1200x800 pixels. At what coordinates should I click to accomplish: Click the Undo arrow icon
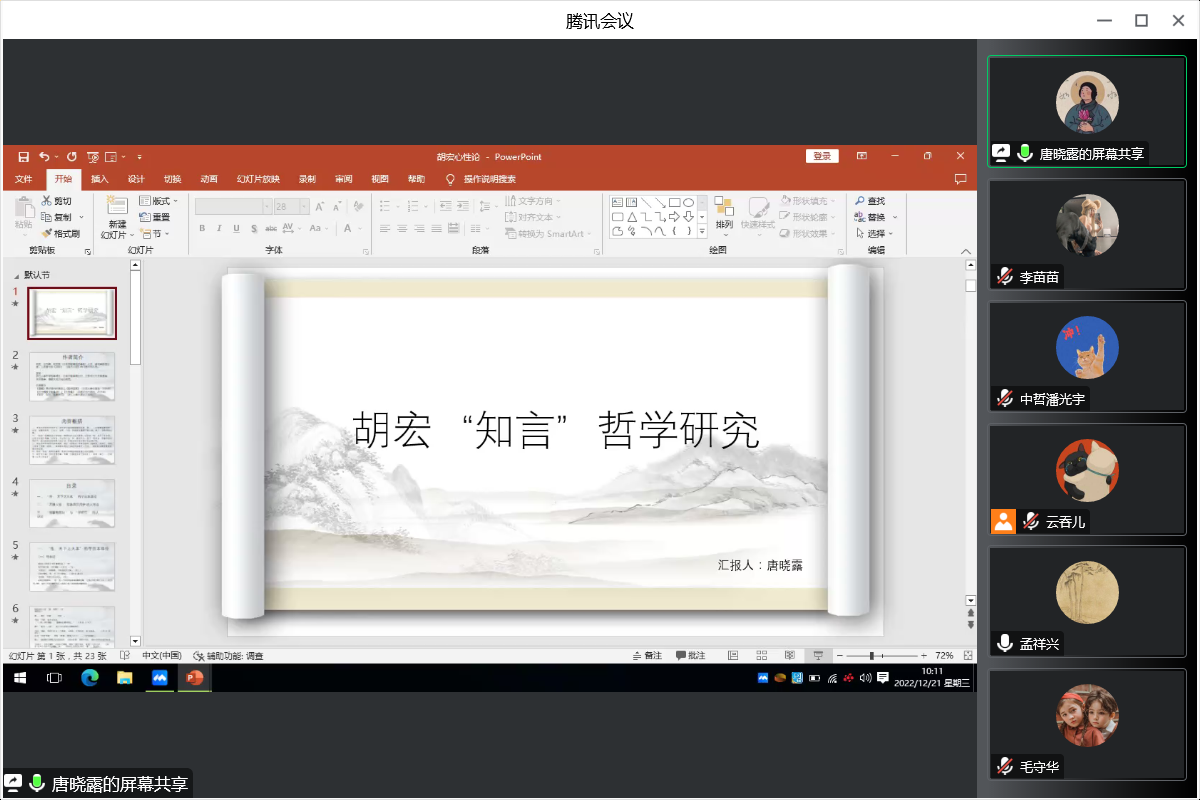[x=43, y=157]
